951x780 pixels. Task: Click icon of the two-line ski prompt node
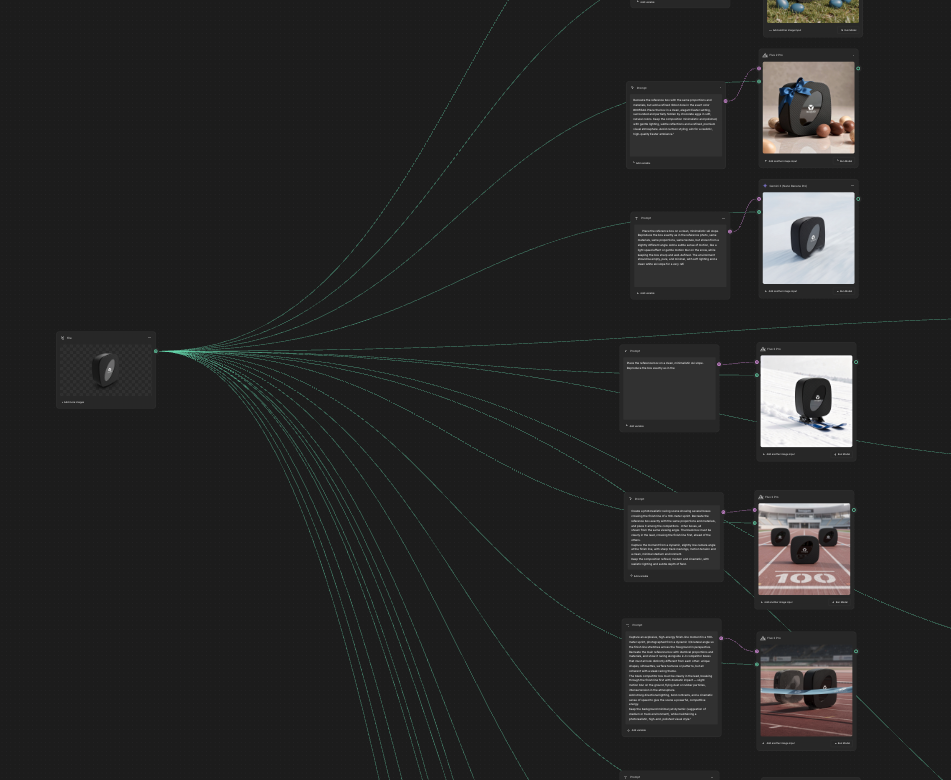click(x=626, y=351)
